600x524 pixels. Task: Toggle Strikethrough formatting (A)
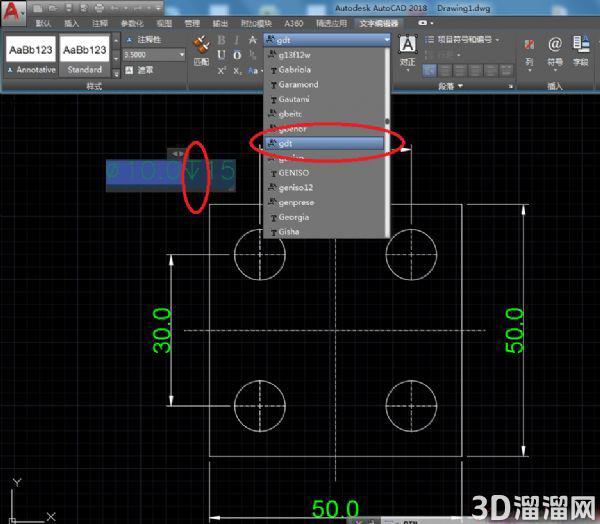click(253, 40)
